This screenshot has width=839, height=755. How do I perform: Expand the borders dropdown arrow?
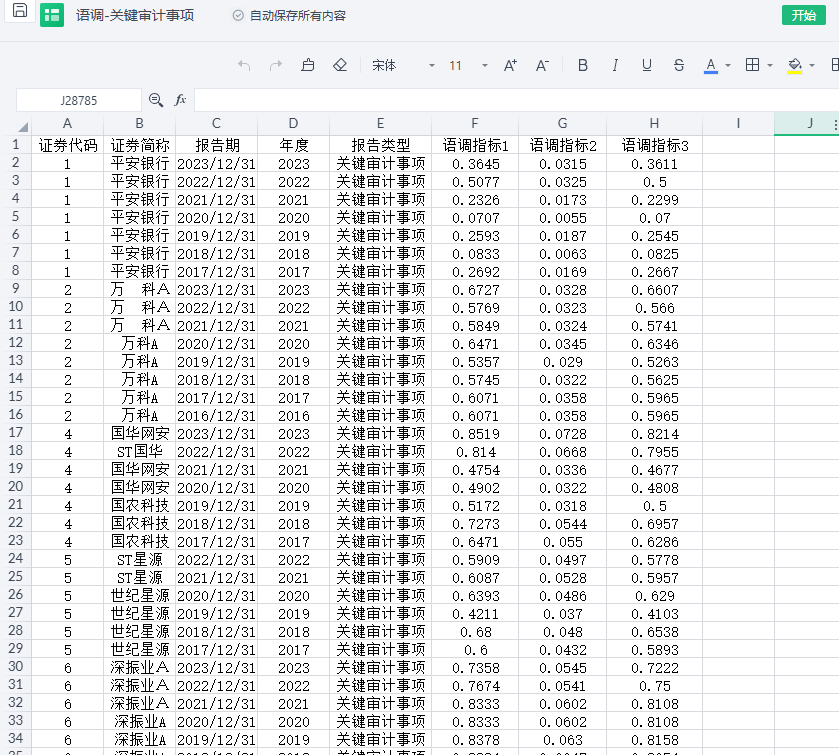(770, 66)
